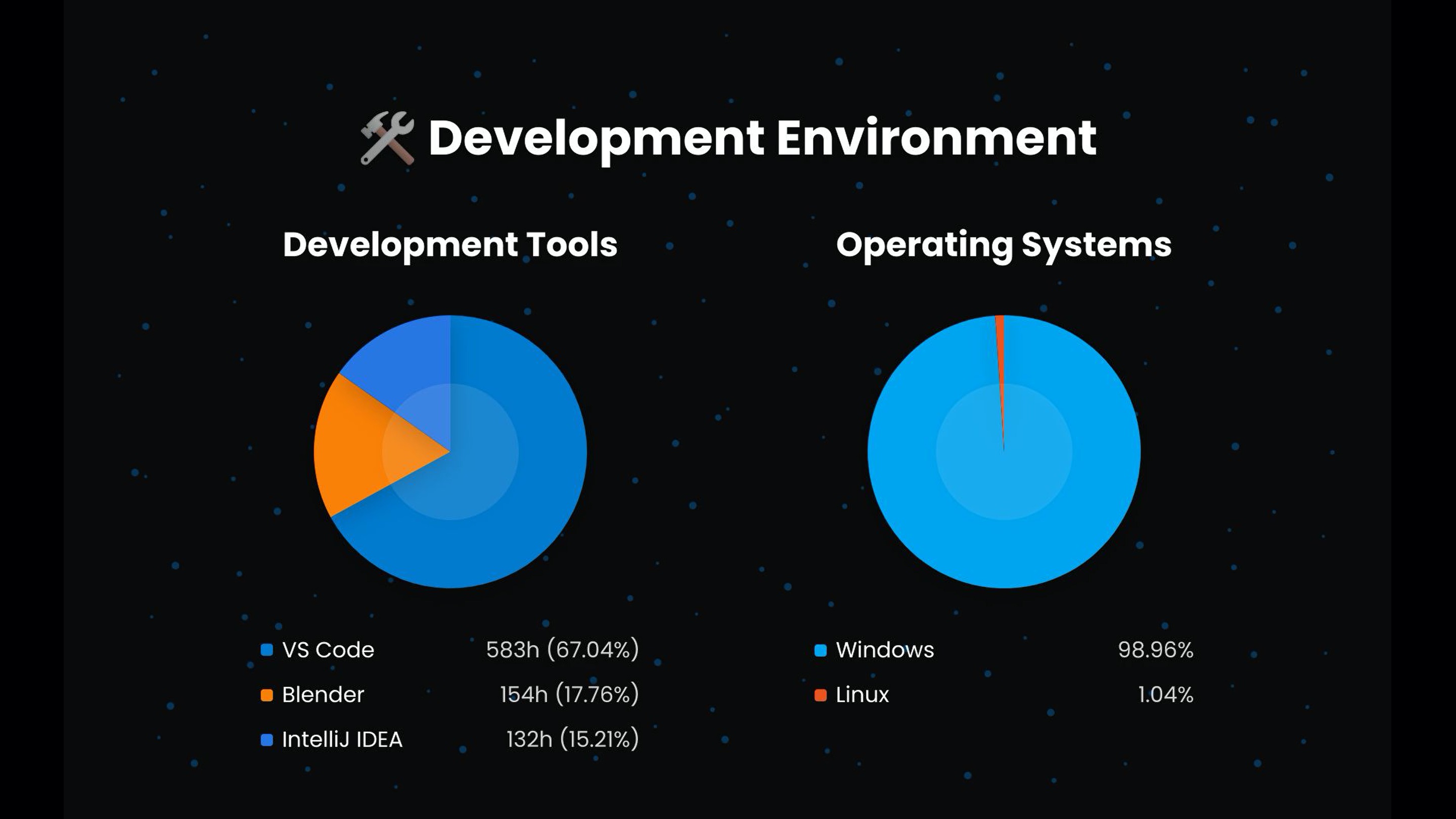
Task: Click the VS Code legend color swatch
Action: point(267,650)
